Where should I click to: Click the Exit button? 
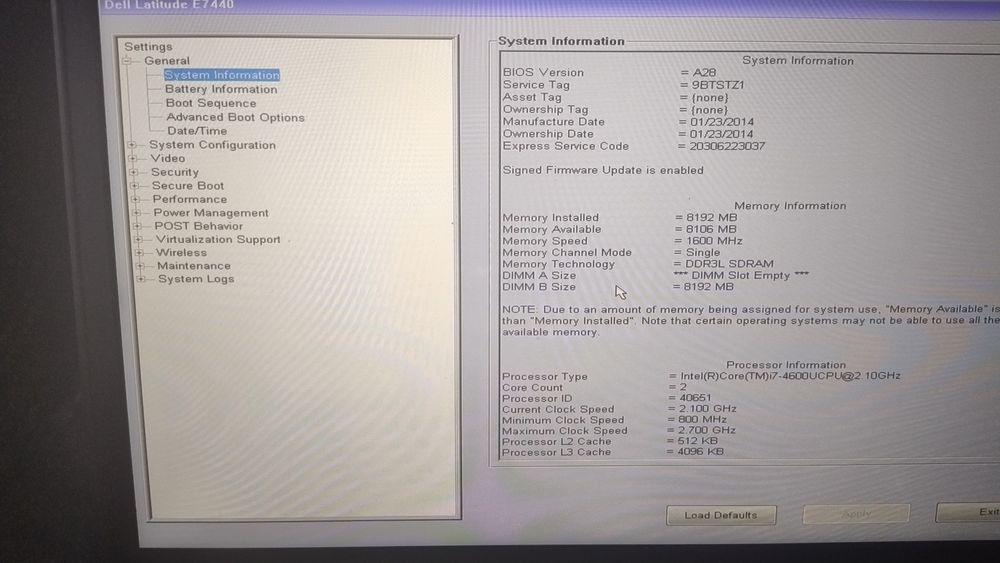tap(967, 512)
